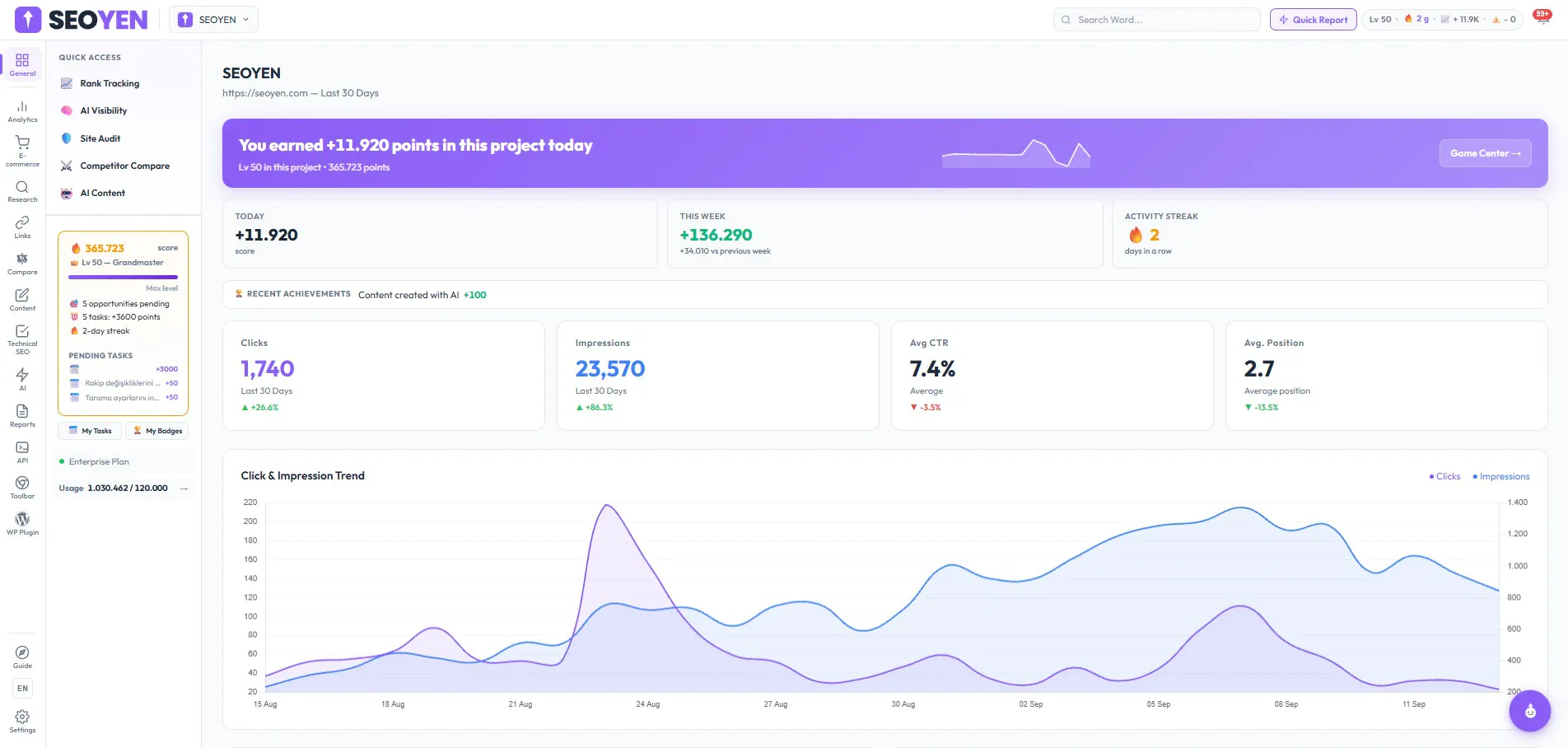Click the This Week +136.290 card
The image size is (1568, 748).
coord(884,234)
